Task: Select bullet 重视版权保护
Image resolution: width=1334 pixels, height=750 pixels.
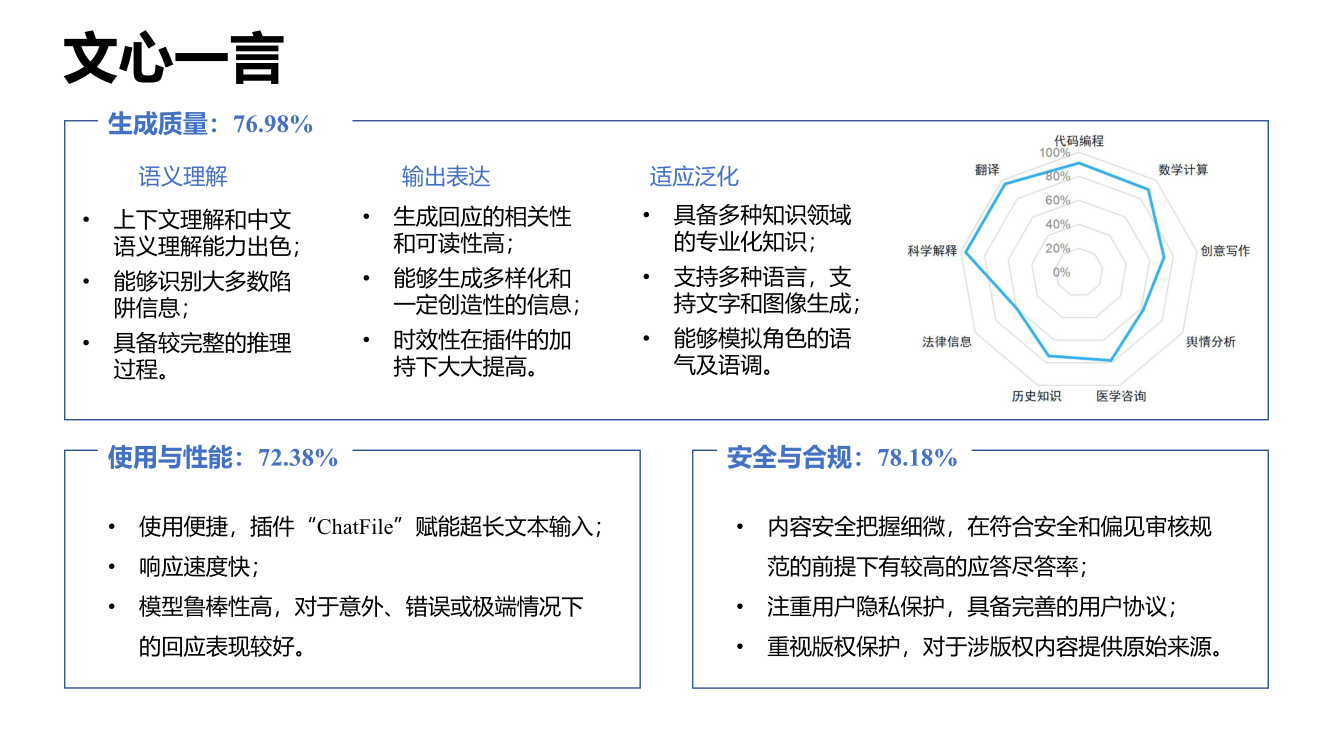Action: 995,647
